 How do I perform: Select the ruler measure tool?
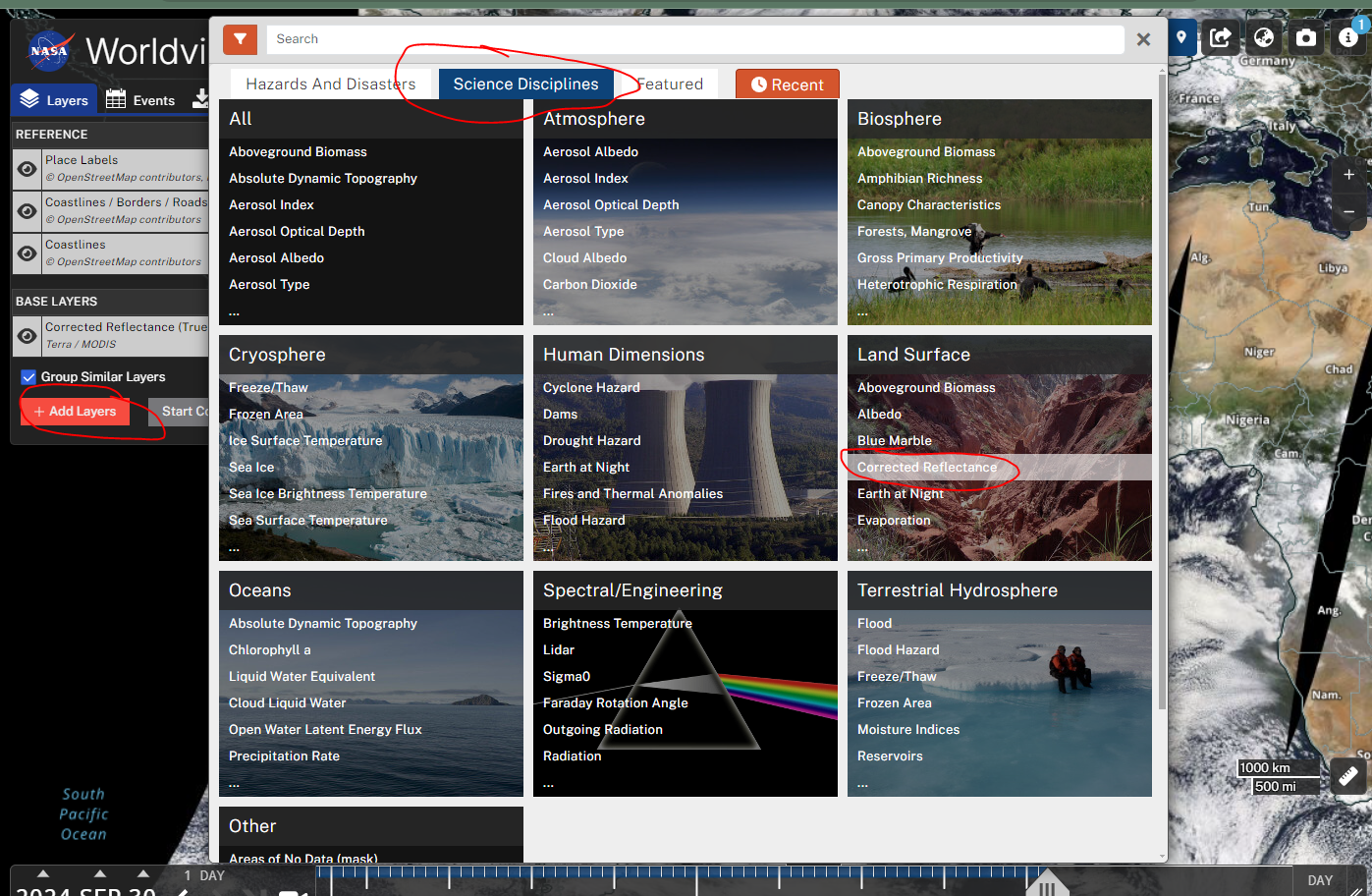(x=1348, y=775)
